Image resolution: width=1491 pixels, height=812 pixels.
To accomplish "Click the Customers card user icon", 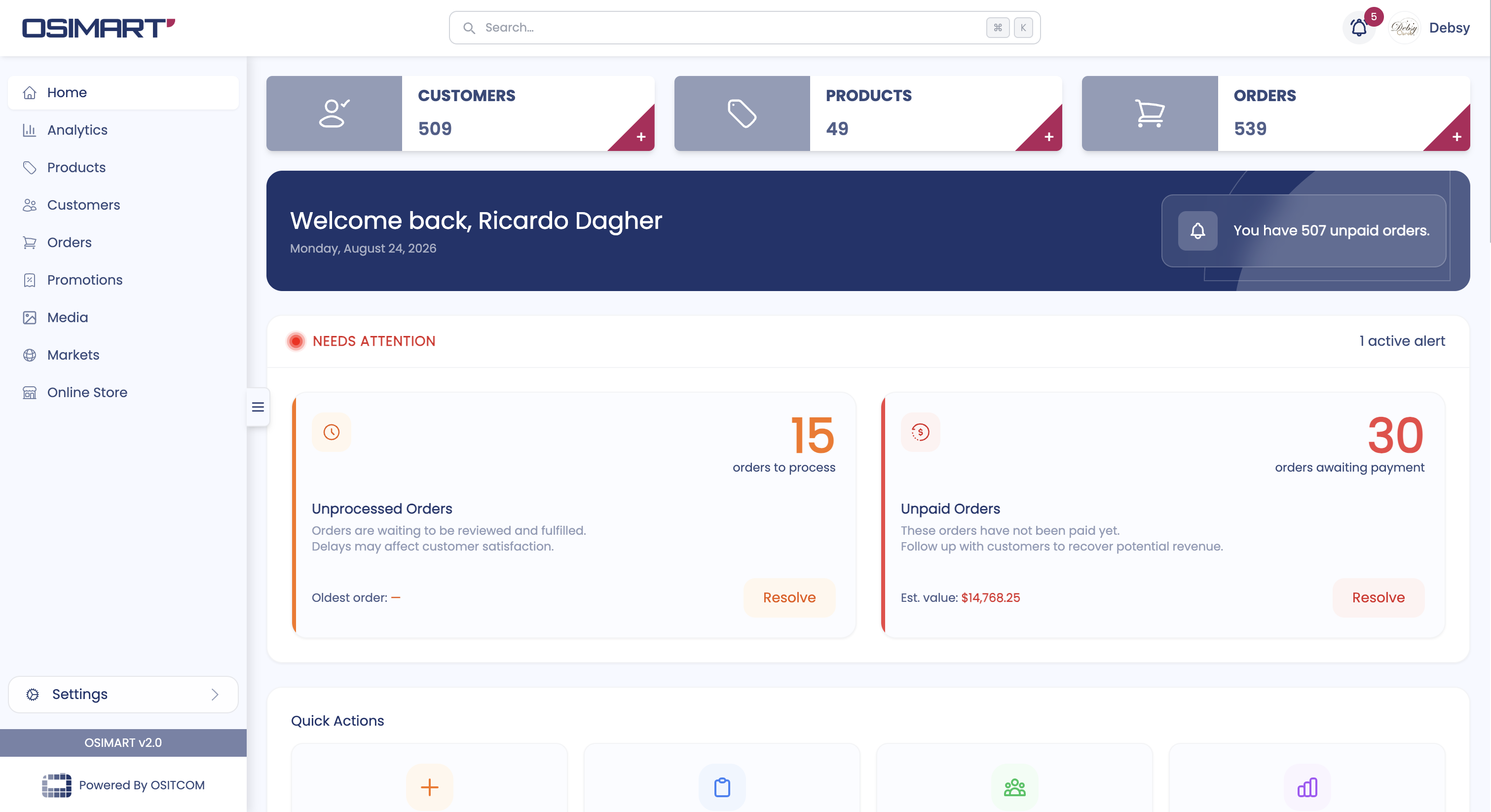I will [x=334, y=113].
